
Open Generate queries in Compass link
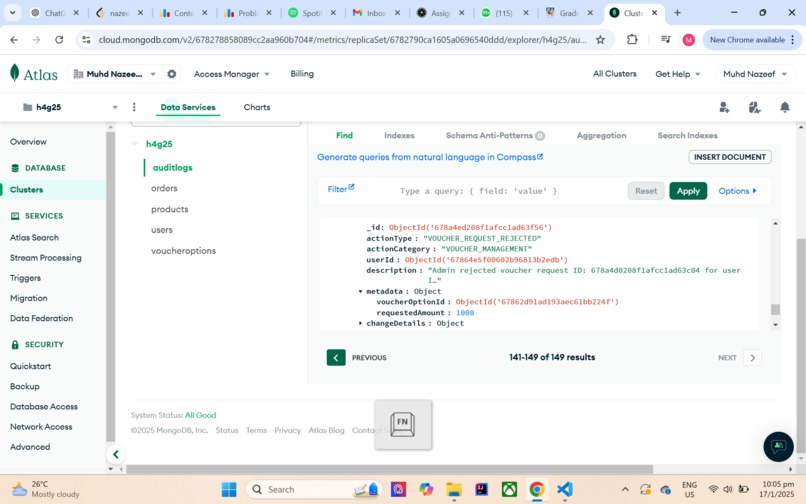point(430,157)
